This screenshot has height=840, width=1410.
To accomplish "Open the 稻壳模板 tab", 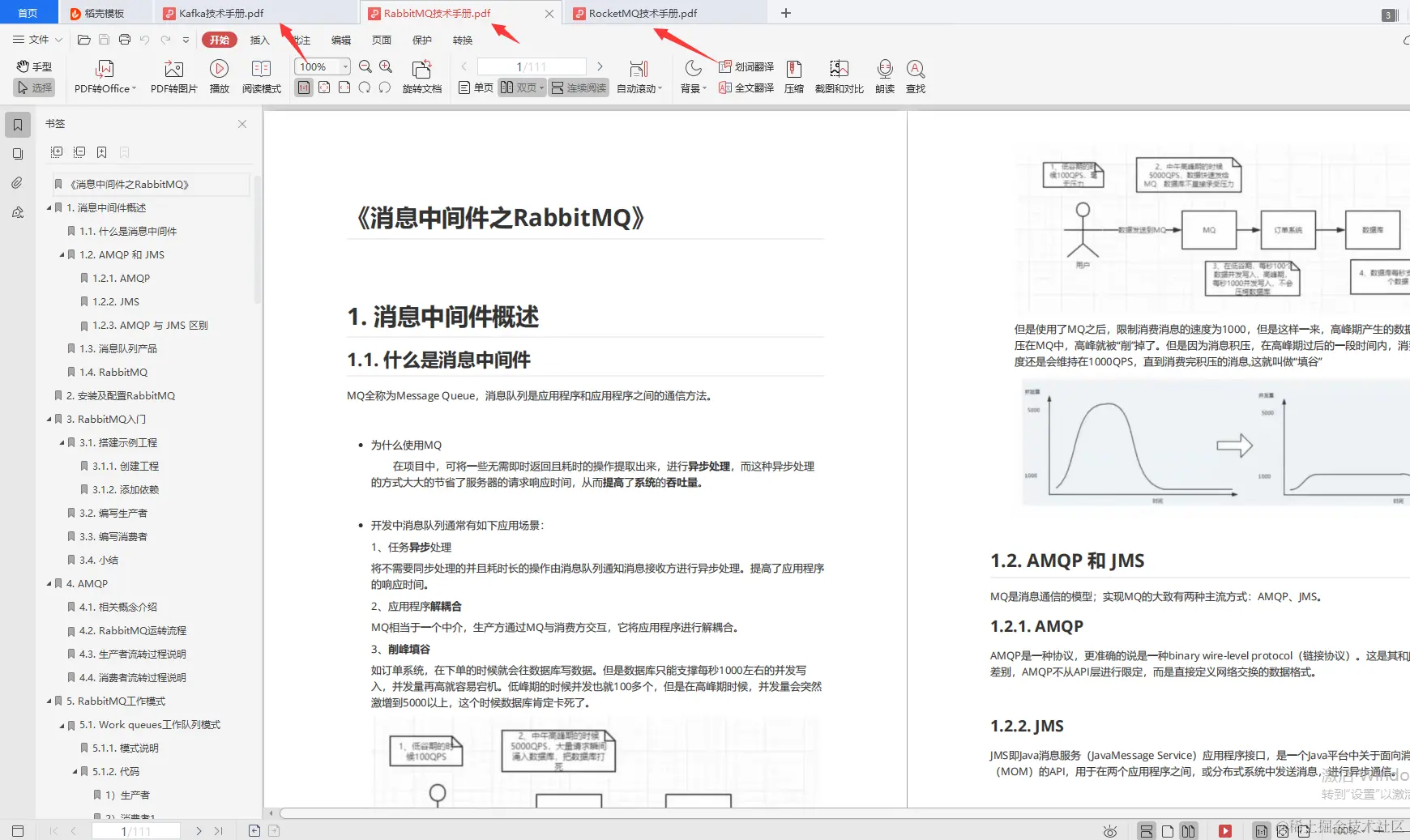I will coord(105,13).
